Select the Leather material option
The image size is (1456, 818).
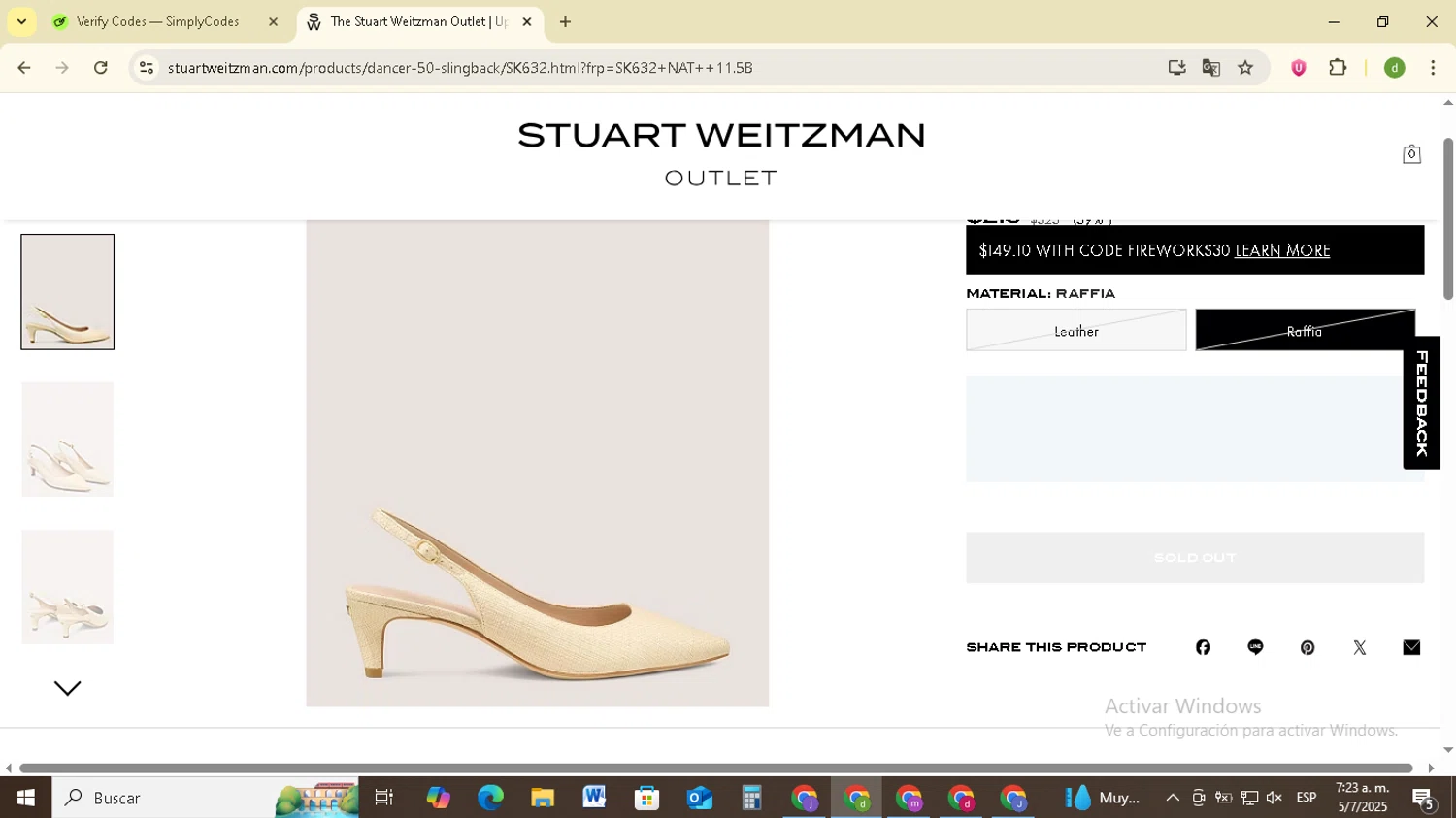(x=1076, y=330)
